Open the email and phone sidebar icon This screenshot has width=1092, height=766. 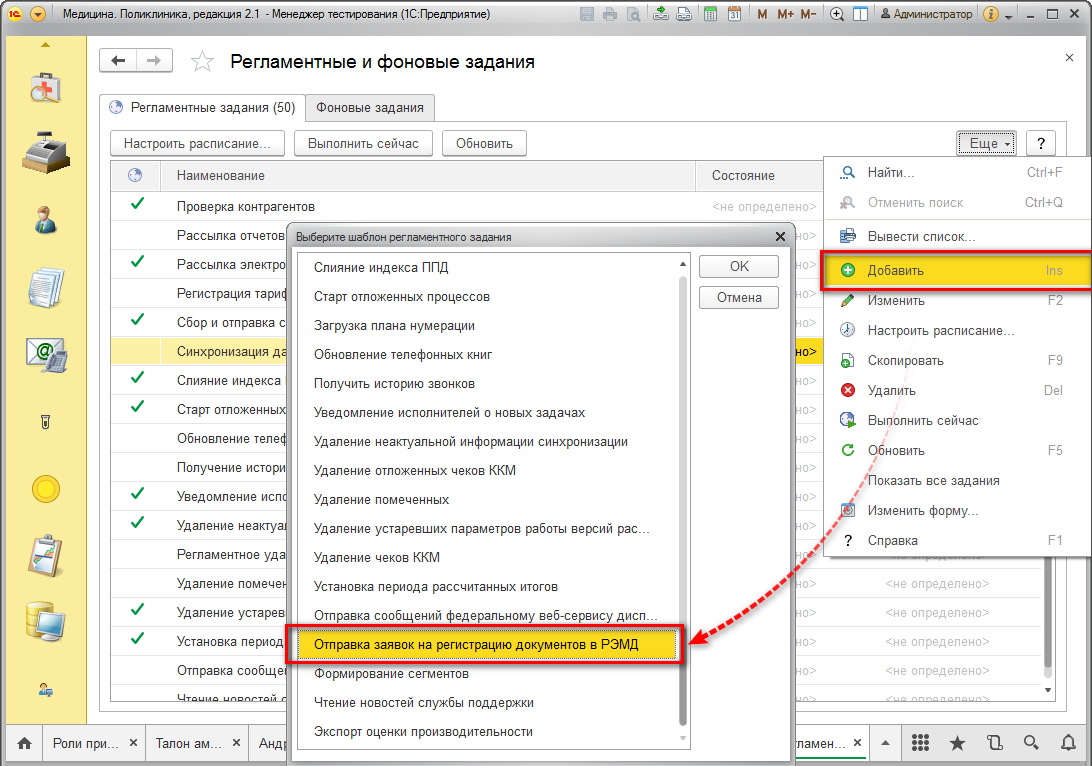(x=45, y=354)
